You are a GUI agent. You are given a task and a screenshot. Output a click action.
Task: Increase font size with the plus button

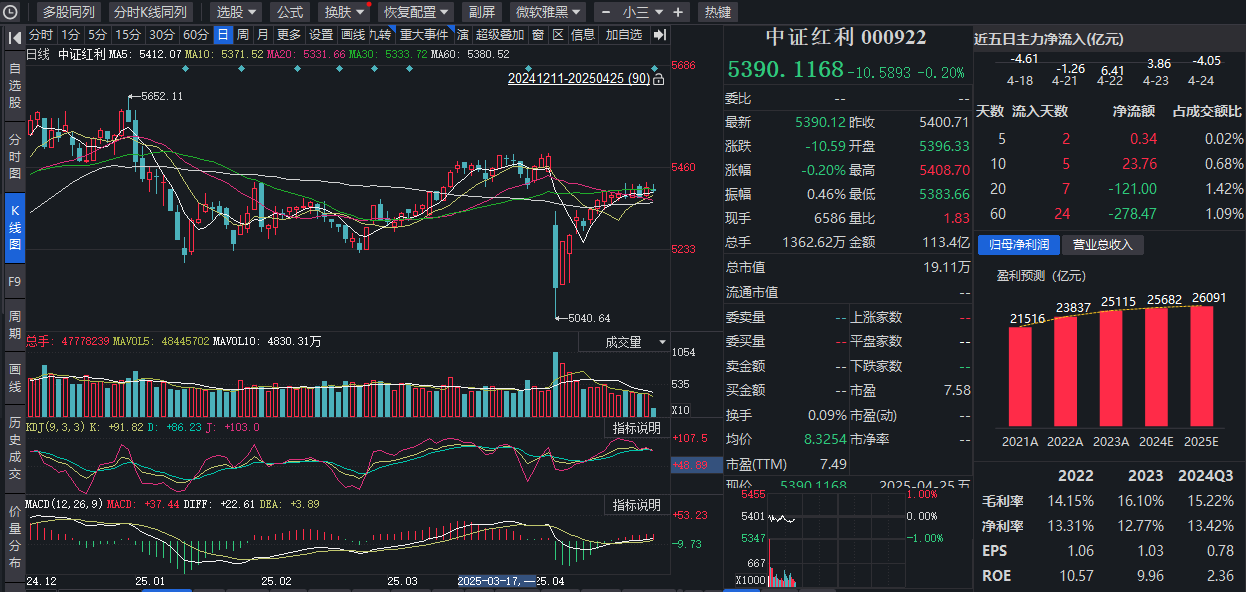(x=678, y=12)
